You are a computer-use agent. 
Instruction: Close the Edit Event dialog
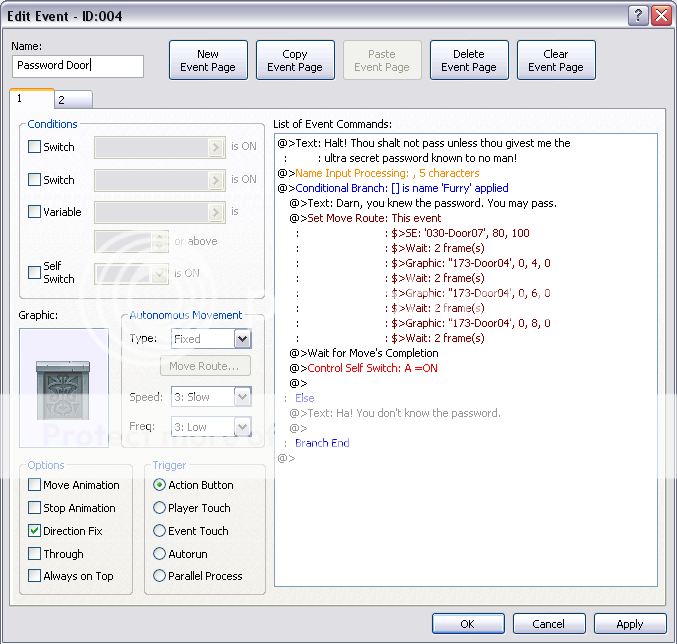click(x=660, y=15)
